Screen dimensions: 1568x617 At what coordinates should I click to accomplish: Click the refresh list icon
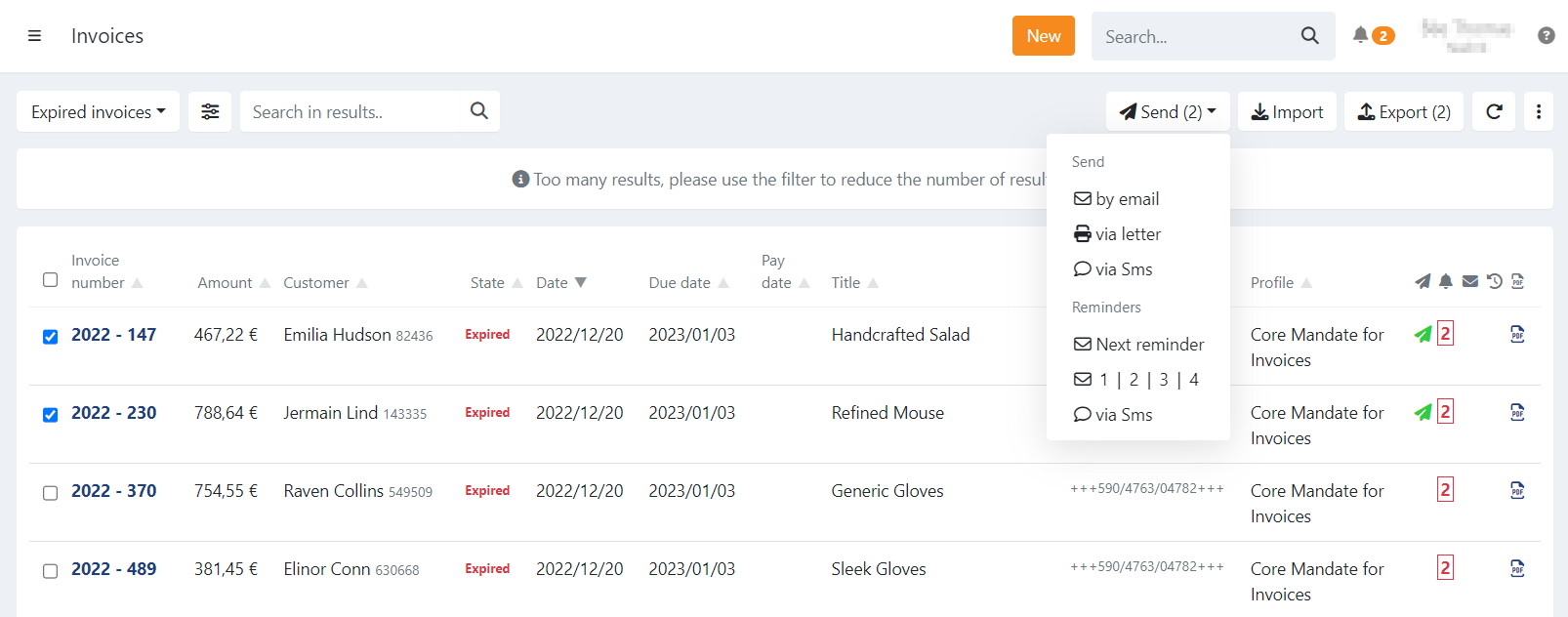click(1494, 112)
